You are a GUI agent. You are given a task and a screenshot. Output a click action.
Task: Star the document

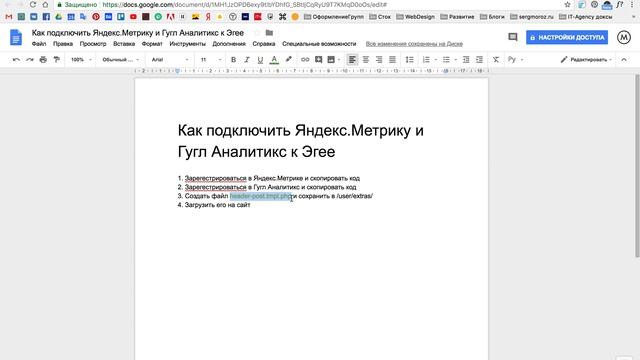(257, 33)
